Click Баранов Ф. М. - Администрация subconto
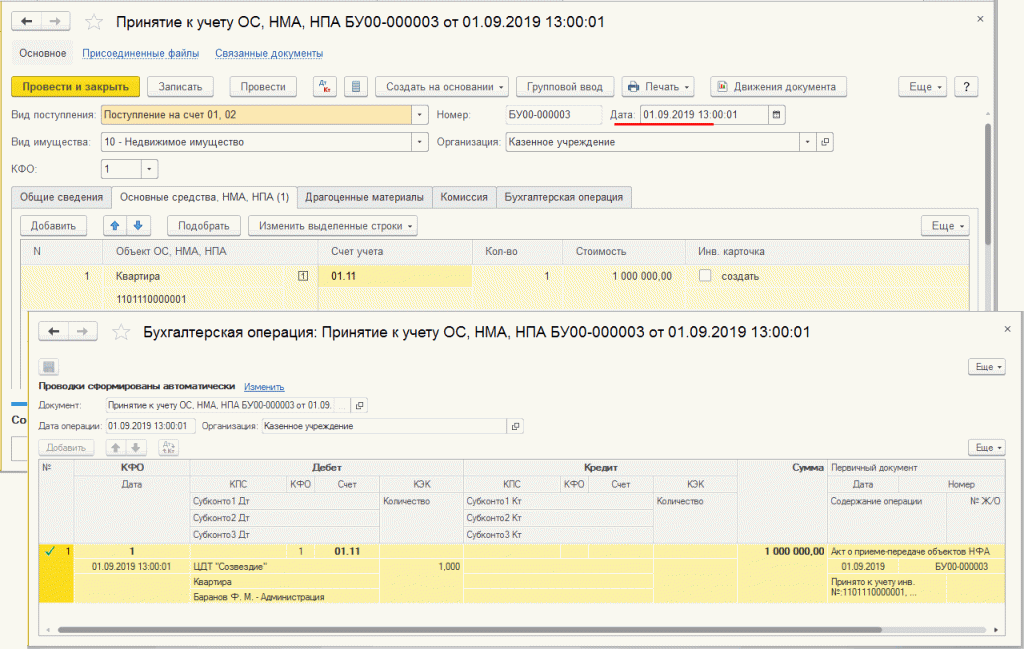This screenshot has height=649, width=1024. click(284, 597)
